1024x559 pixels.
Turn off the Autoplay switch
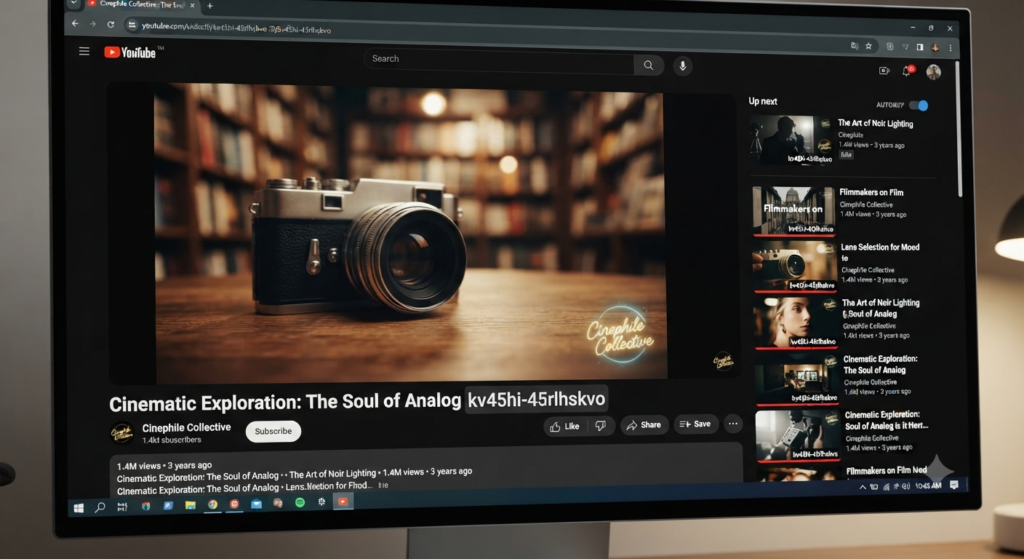click(919, 105)
